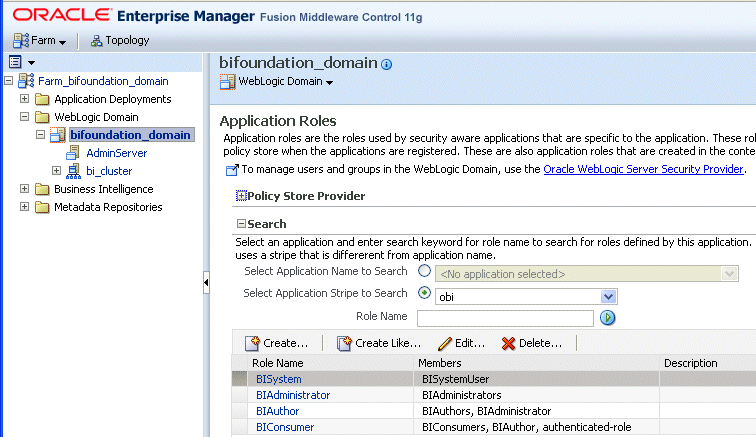756x437 pixels.
Task: Sort by Role Name column header
Action: coord(278,363)
